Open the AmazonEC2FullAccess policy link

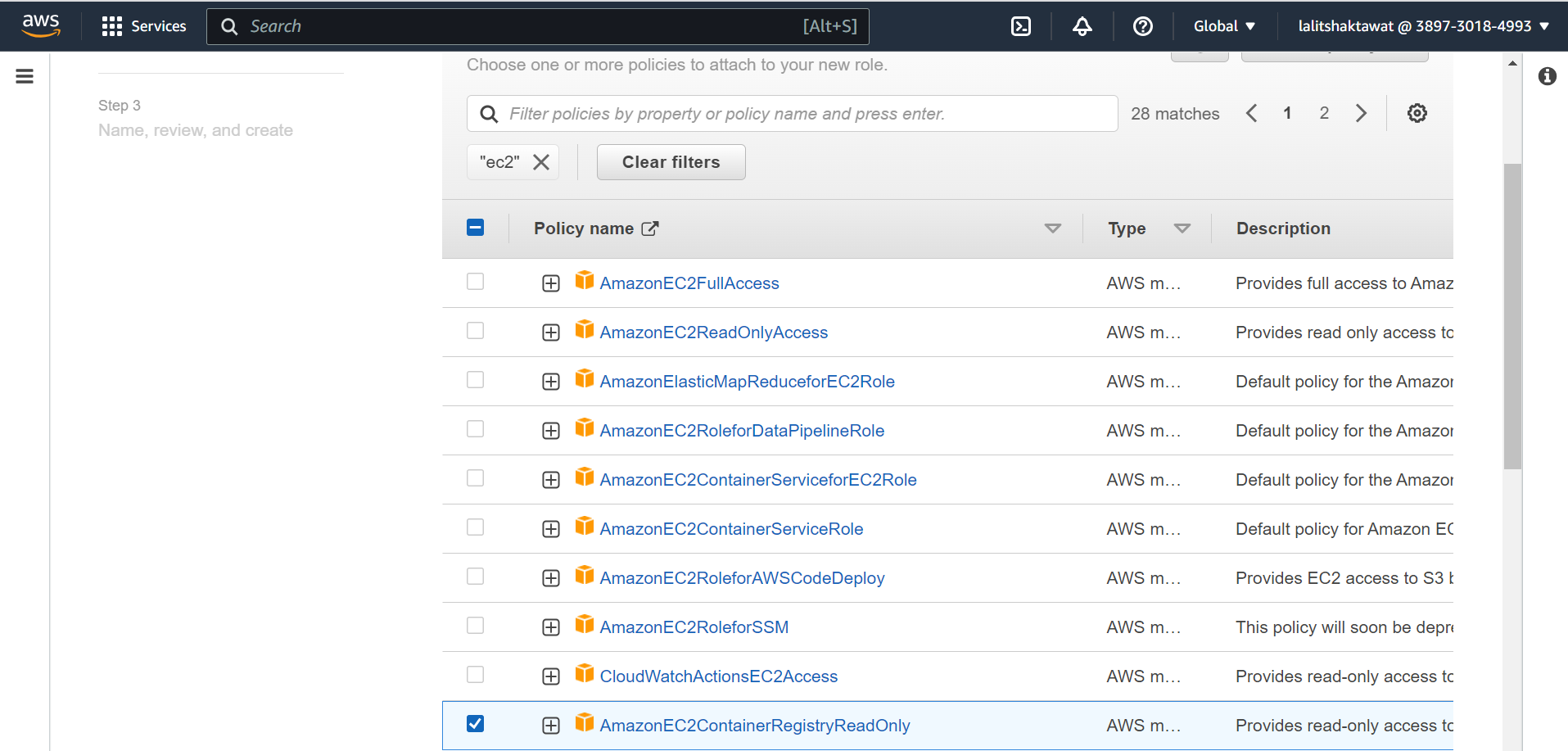[689, 283]
